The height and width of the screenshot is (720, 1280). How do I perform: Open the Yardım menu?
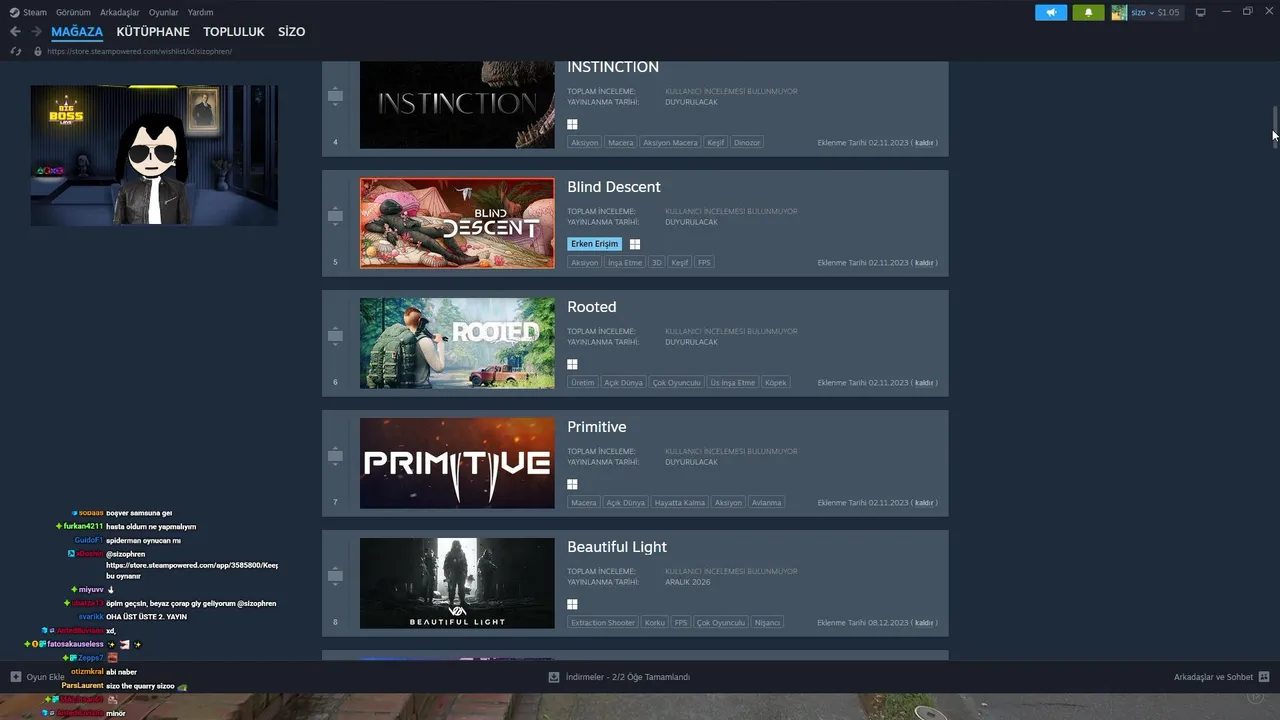tap(200, 12)
